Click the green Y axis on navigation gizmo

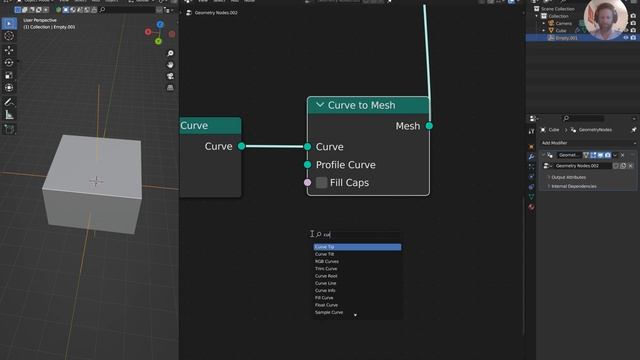coord(158,41)
